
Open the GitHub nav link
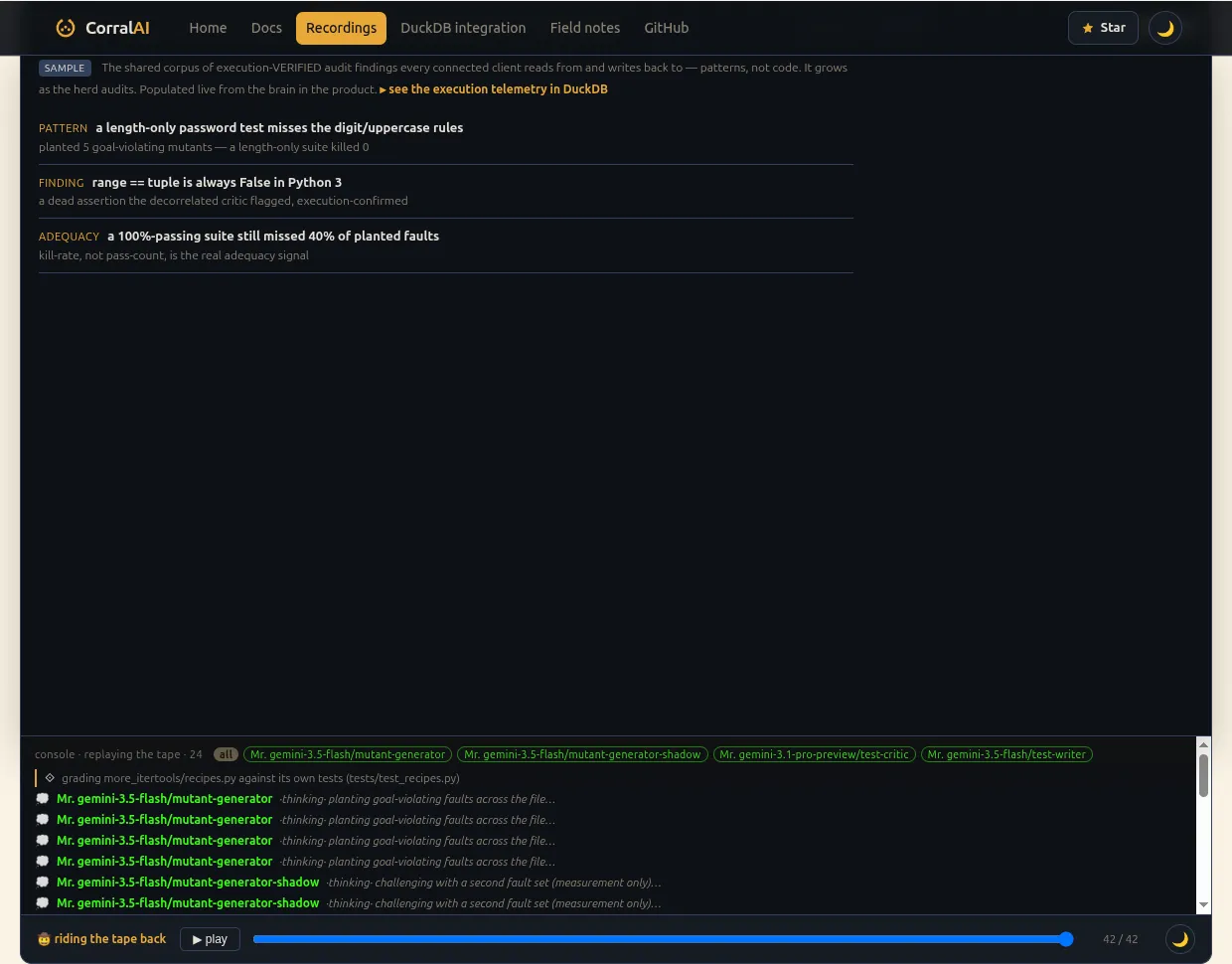(666, 28)
